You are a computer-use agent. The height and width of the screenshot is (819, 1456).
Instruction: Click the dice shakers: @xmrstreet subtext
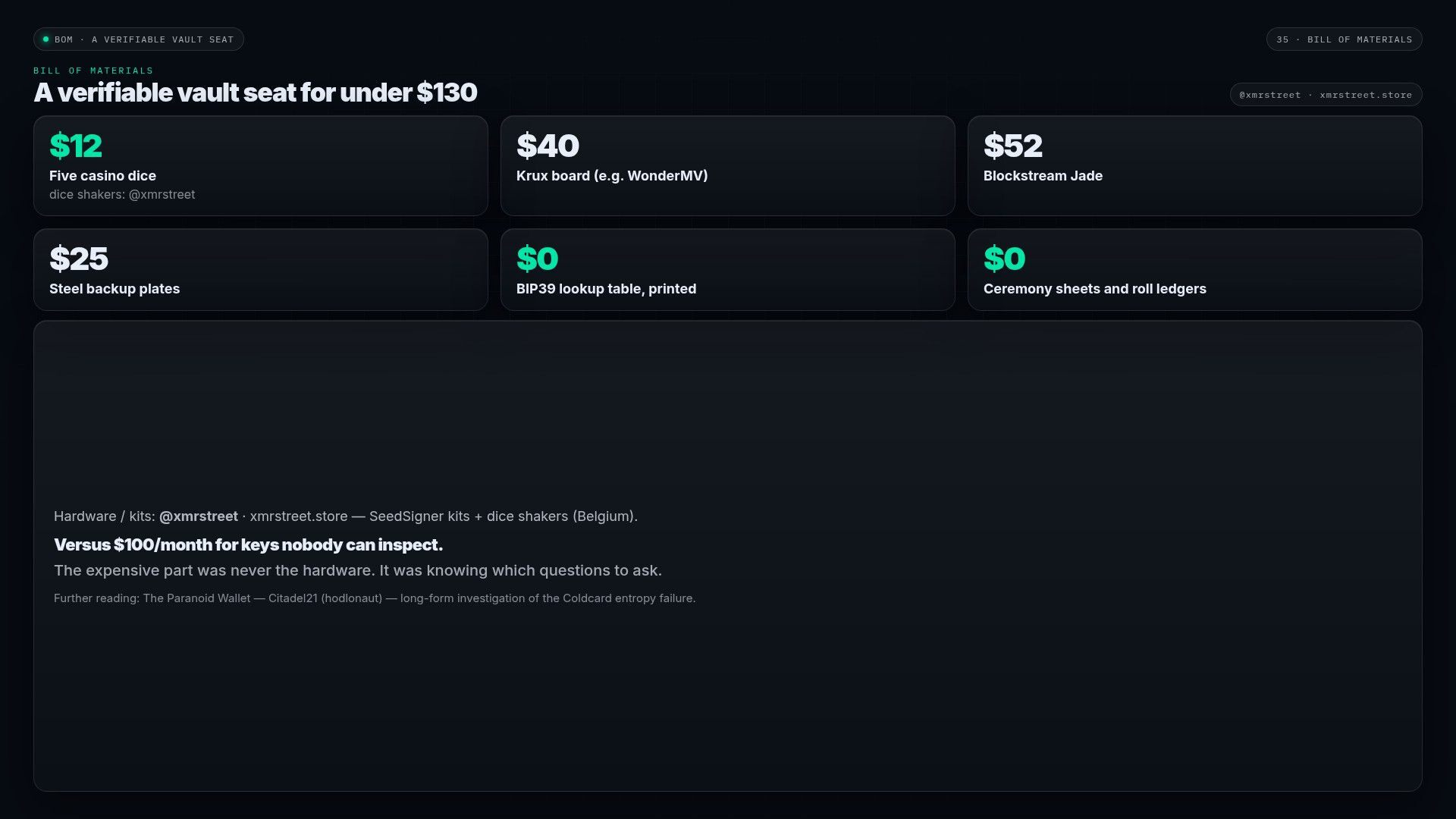coord(122,195)
